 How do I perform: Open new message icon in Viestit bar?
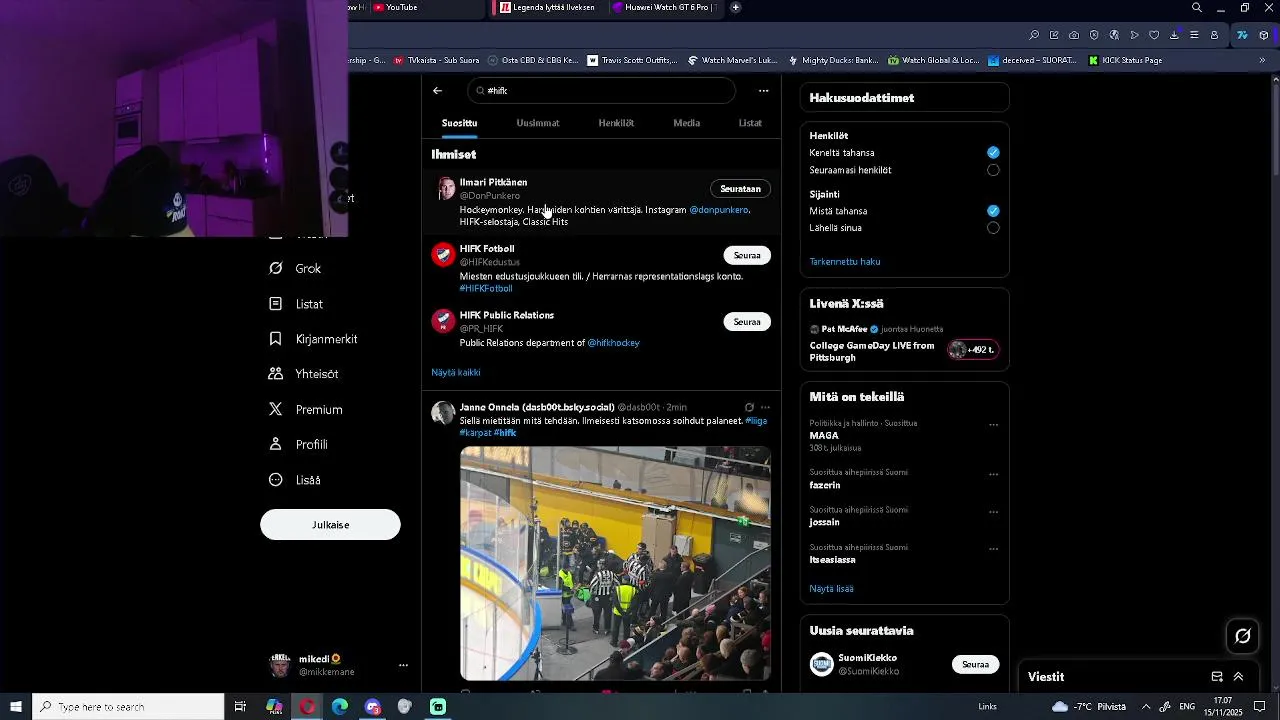1217,677
